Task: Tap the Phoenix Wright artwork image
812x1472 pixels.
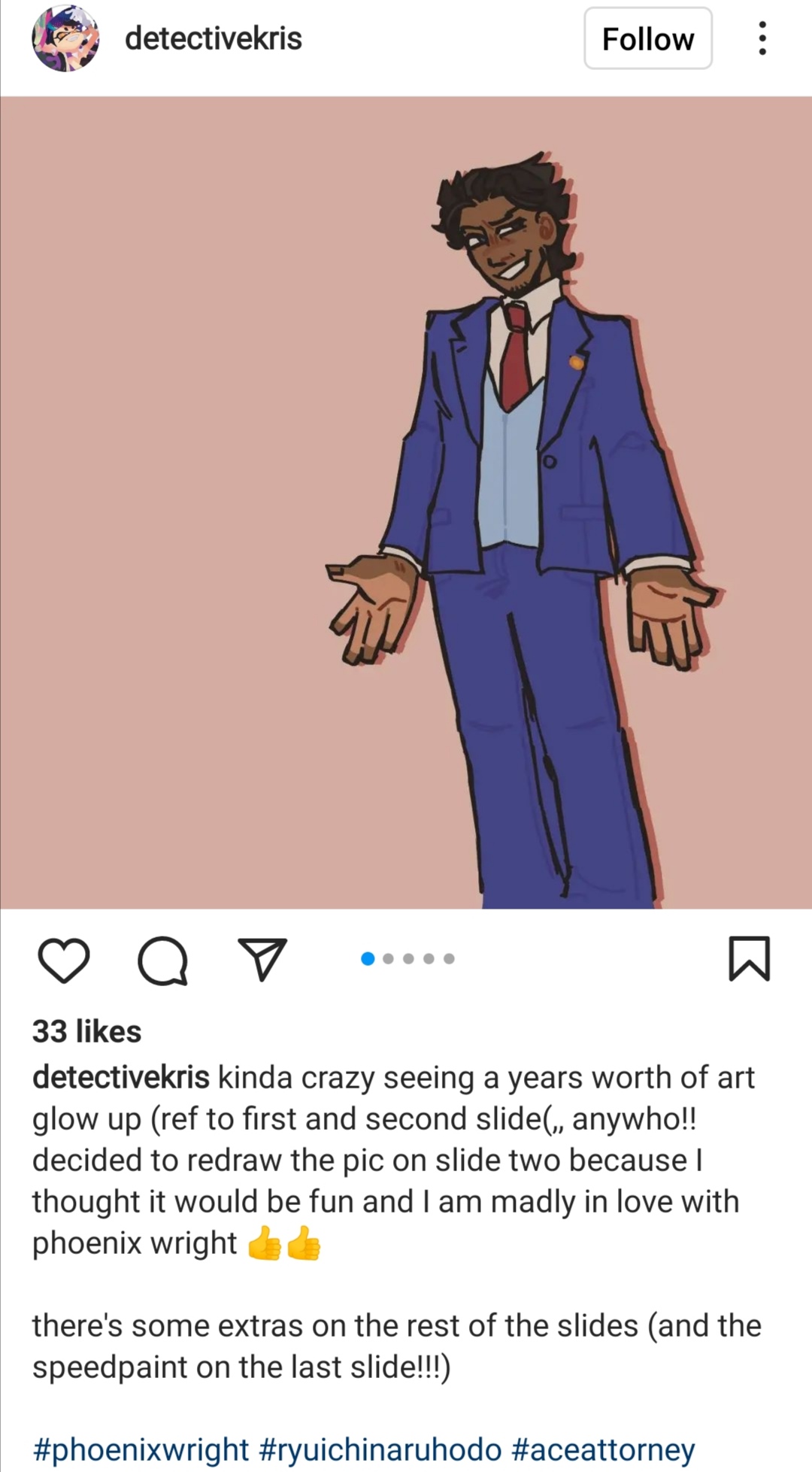Action: click(x=406, y=502)
